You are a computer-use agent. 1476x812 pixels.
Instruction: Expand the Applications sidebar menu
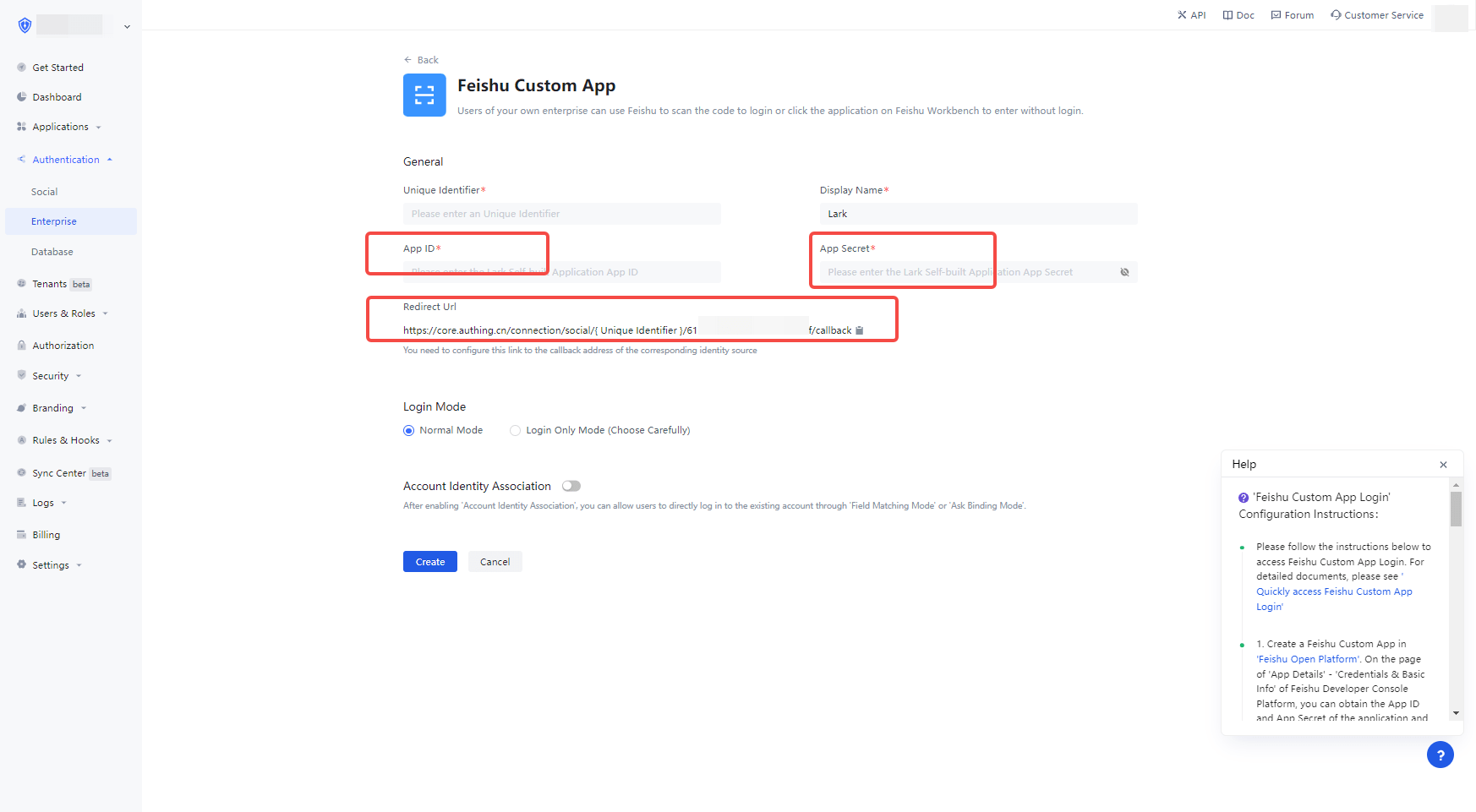pos(60,127)
